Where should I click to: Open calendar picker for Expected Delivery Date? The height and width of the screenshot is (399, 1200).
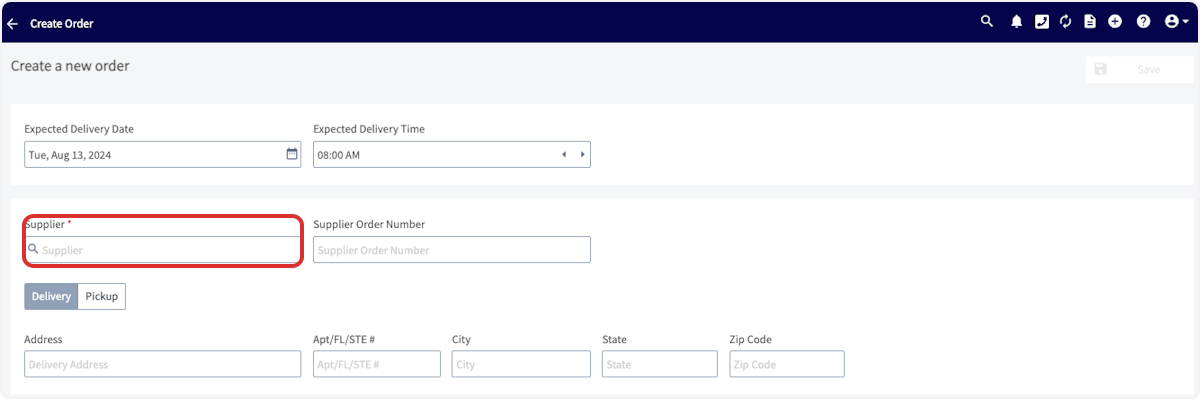(x=292, y=154)
